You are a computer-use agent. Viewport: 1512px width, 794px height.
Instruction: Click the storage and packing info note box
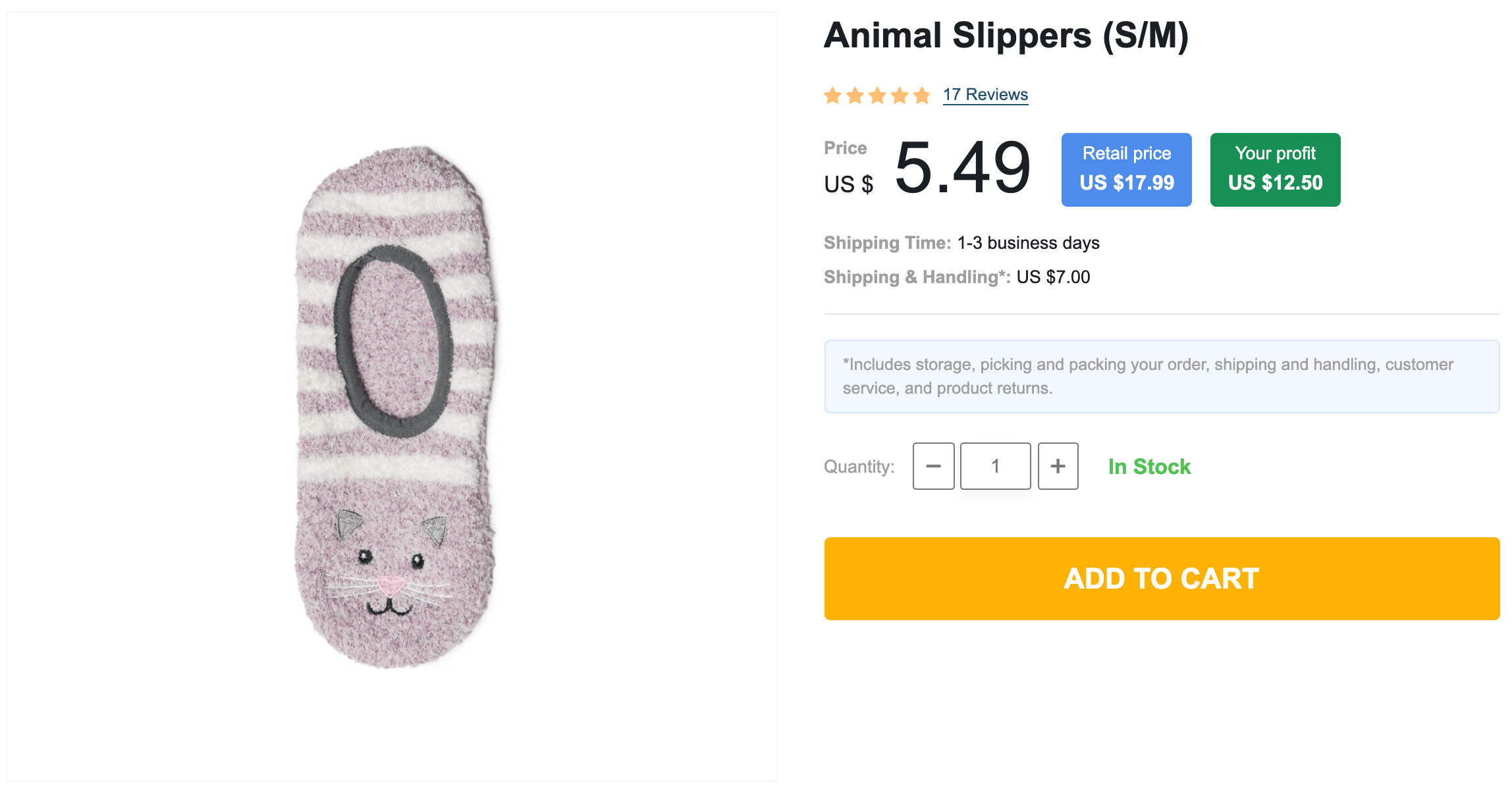click(x=1161, y=377)
